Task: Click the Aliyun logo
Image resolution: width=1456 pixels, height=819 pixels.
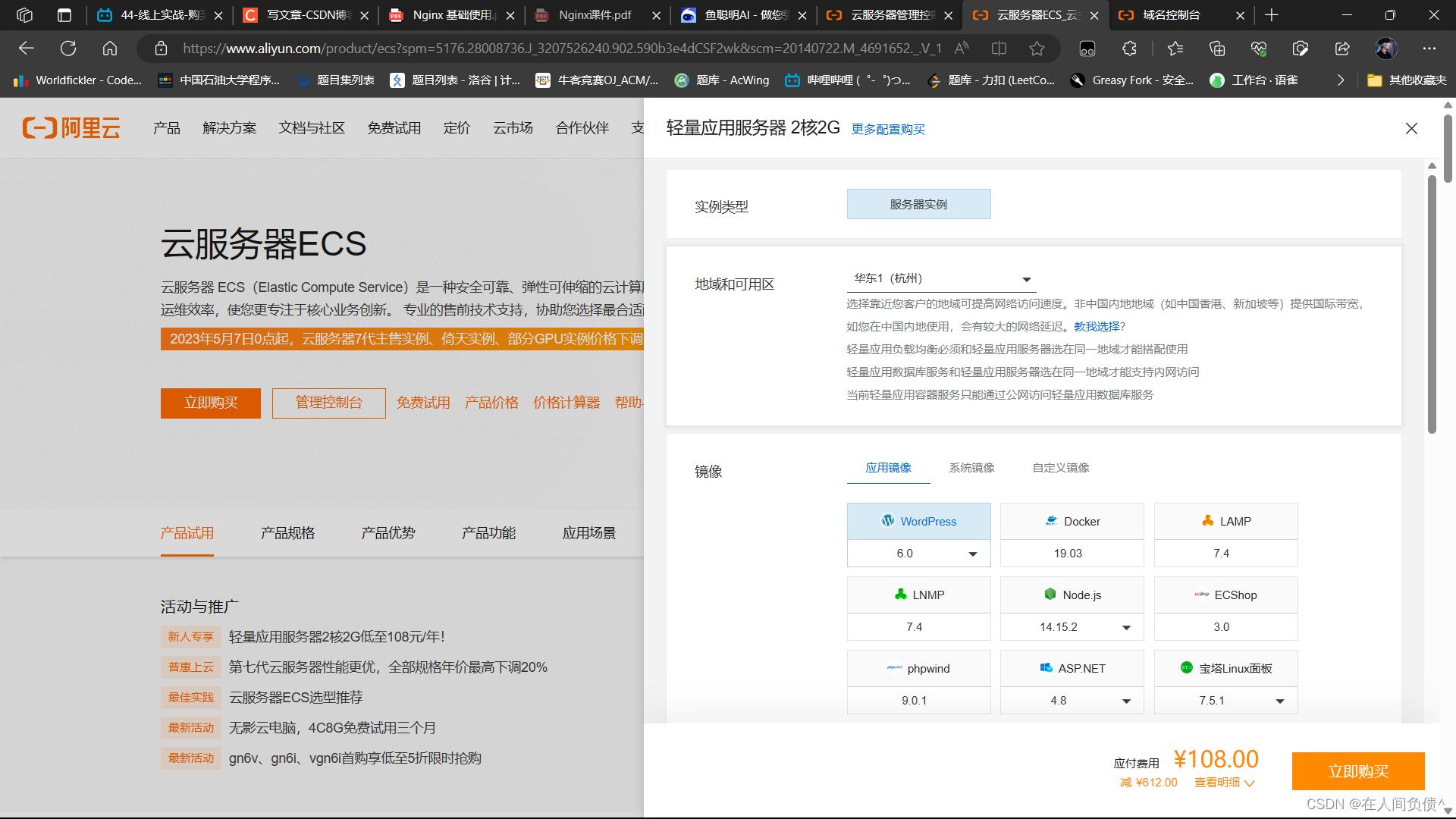Action: coord(71,127)
